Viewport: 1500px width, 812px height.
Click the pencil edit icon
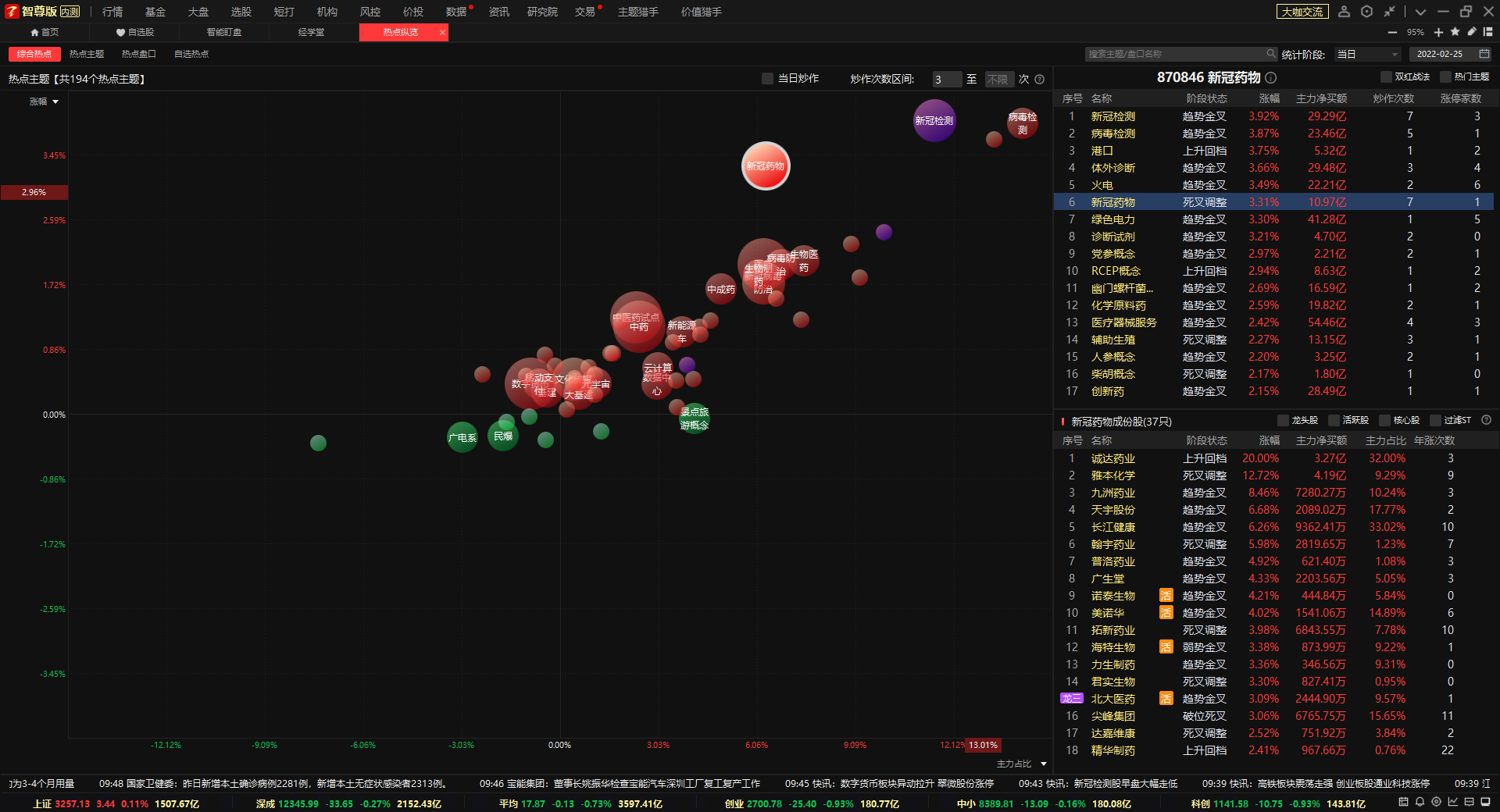click(x=1471, y=32)
